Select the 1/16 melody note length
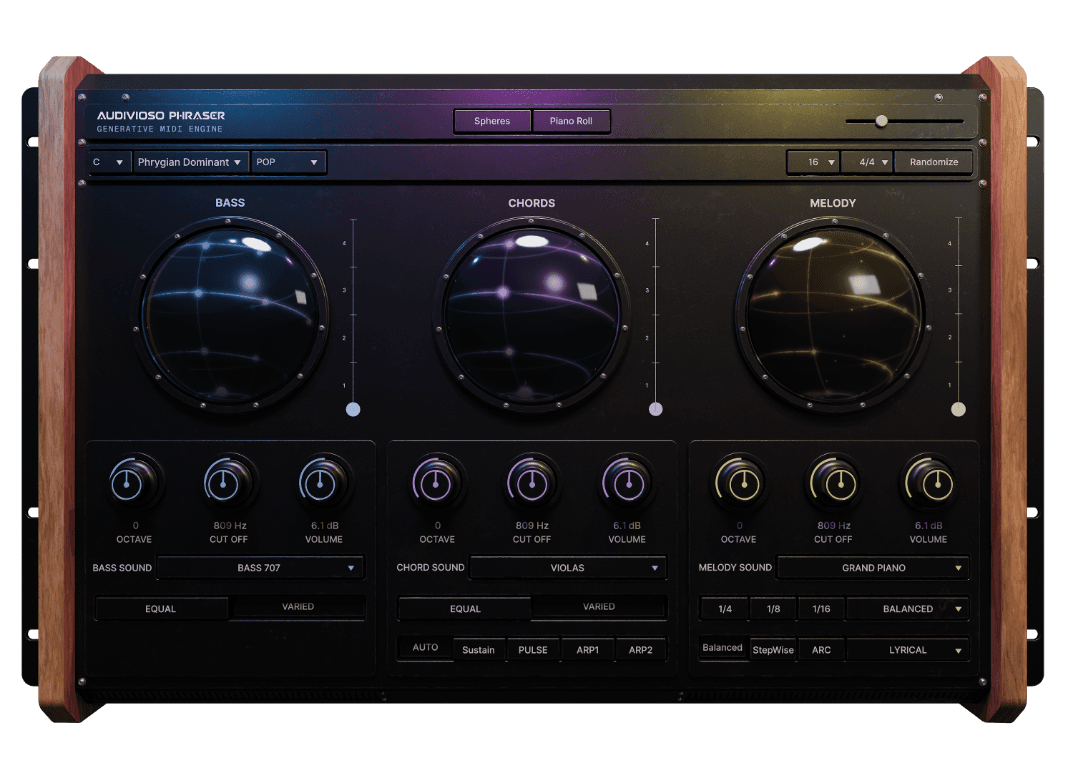Screen dimensions: 1073x768 click(x=821, y=609)
